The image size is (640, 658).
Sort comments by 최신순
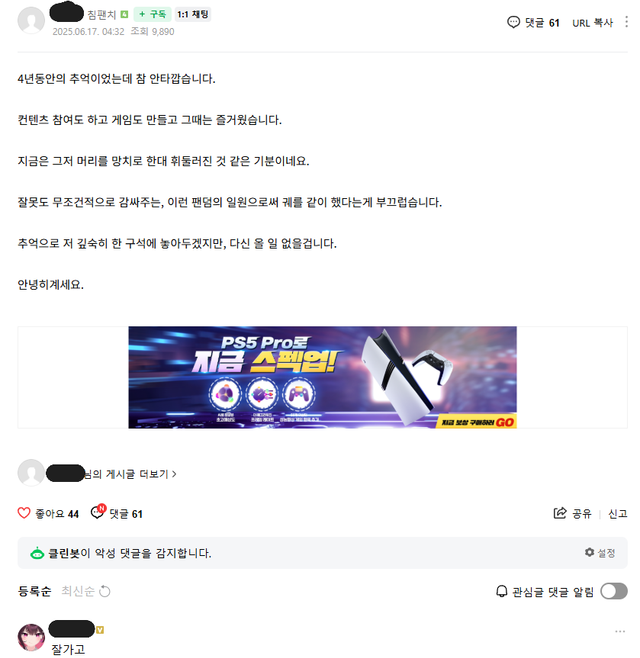(78, 591)
